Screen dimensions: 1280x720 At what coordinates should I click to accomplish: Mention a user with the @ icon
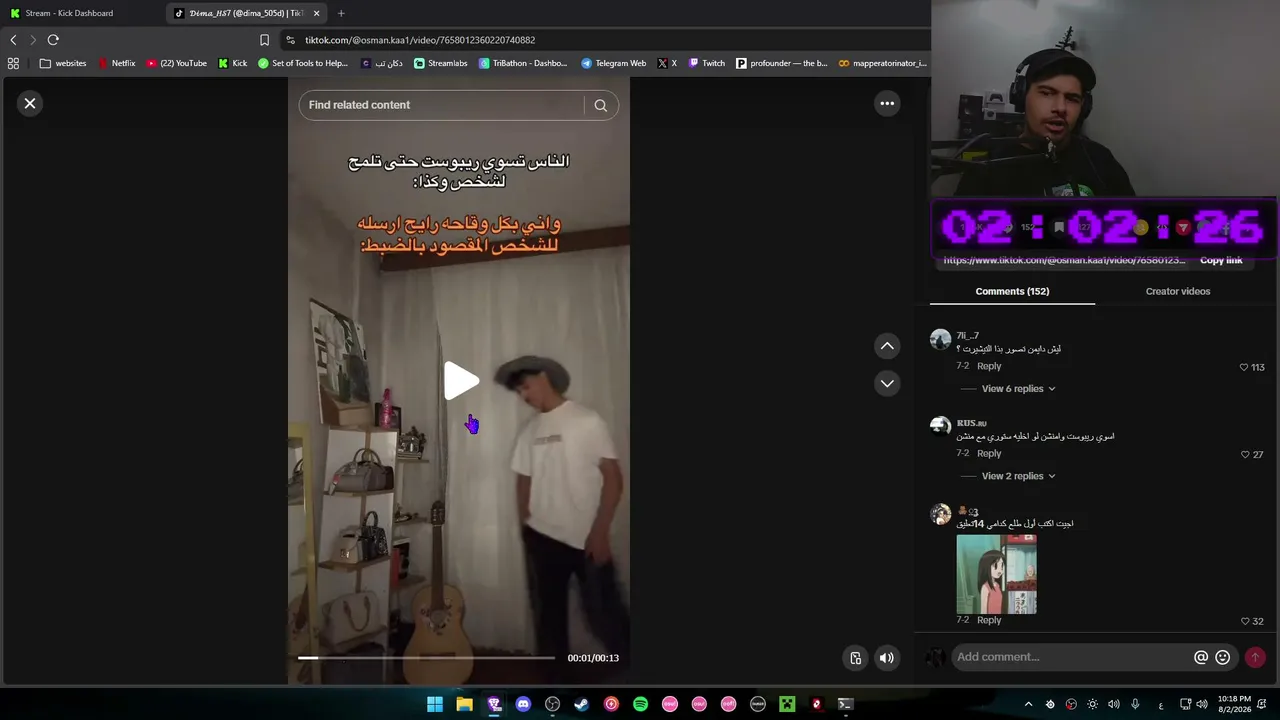click(x=1201, y=657)
